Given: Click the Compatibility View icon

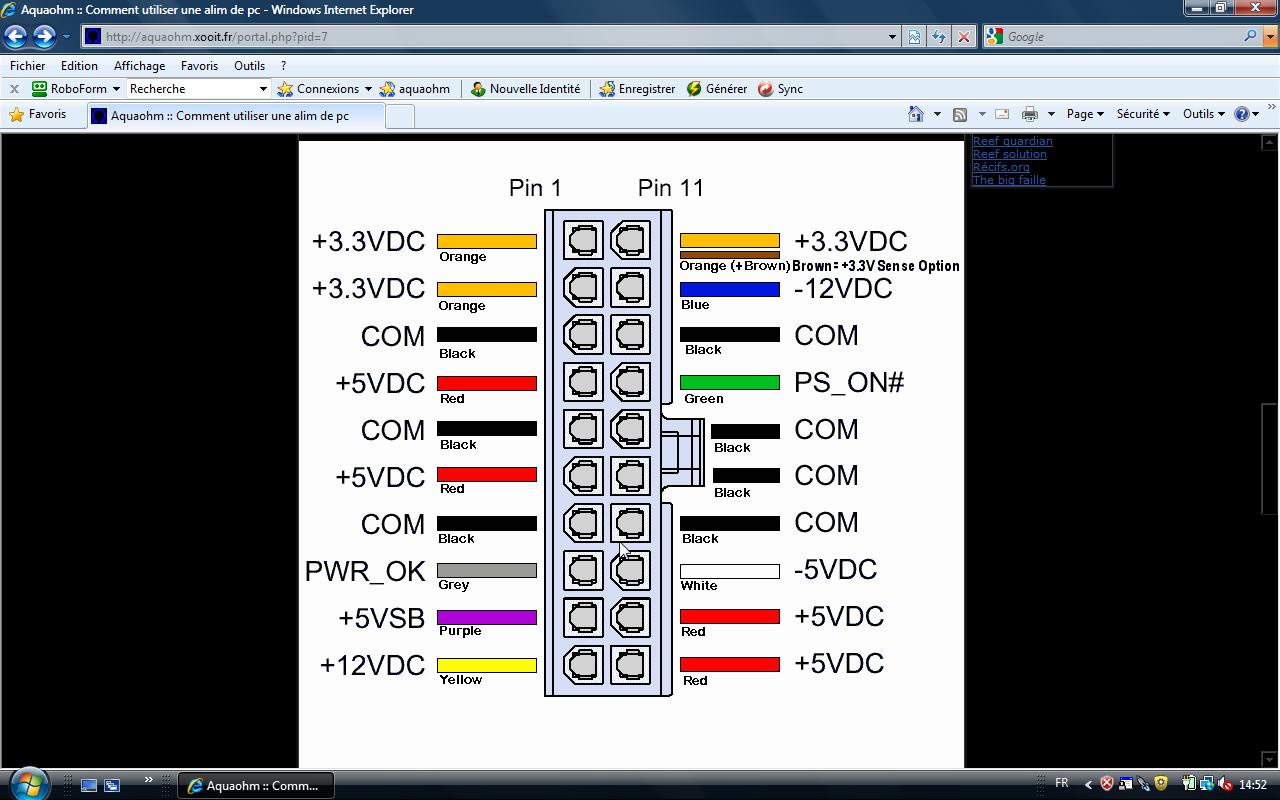Looking at the screenshot, I should pyautogui.click(x=914, y=37).
